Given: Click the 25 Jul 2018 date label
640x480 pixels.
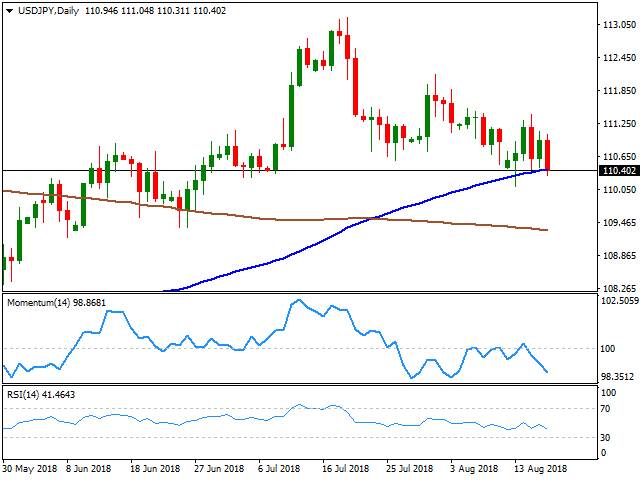Looking at the screenshot, I should tap(409, 469).
